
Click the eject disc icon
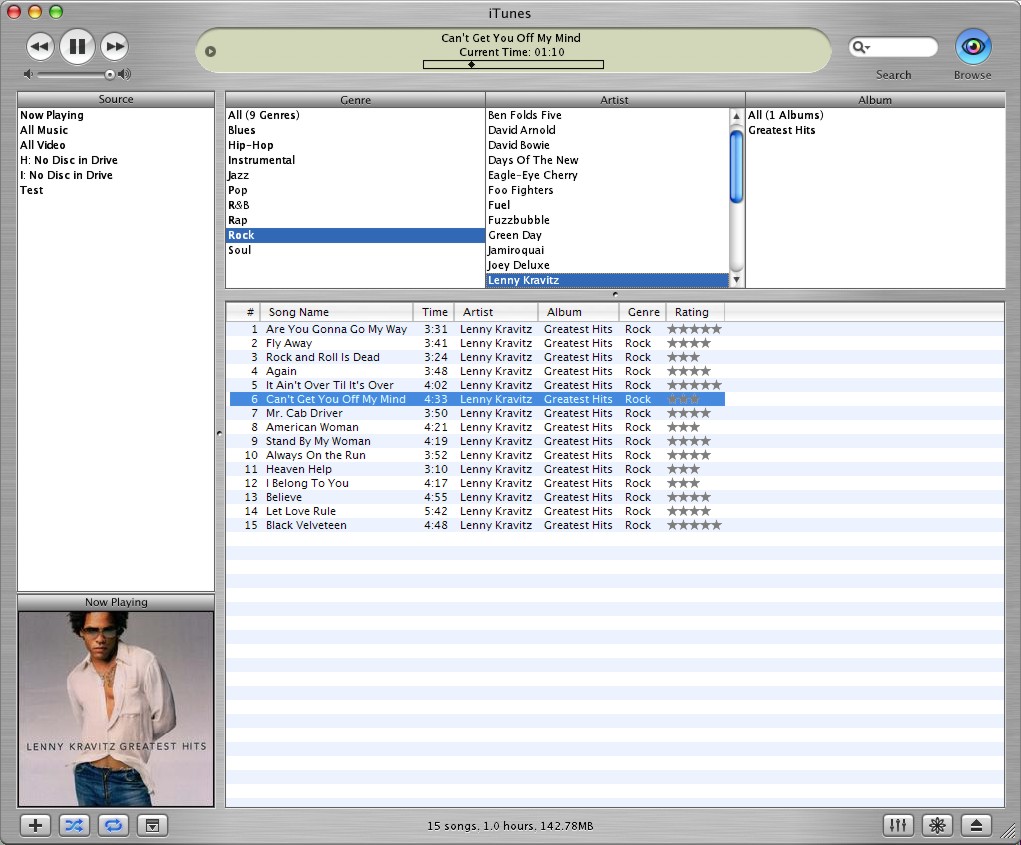(976, 825)
